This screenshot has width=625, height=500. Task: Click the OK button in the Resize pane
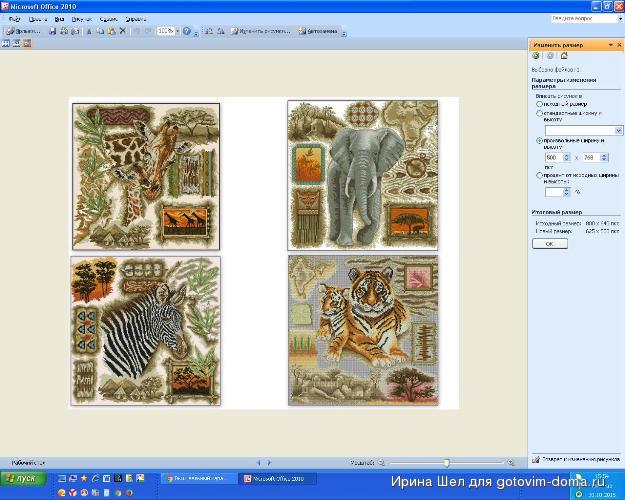(x=550, y=244)
